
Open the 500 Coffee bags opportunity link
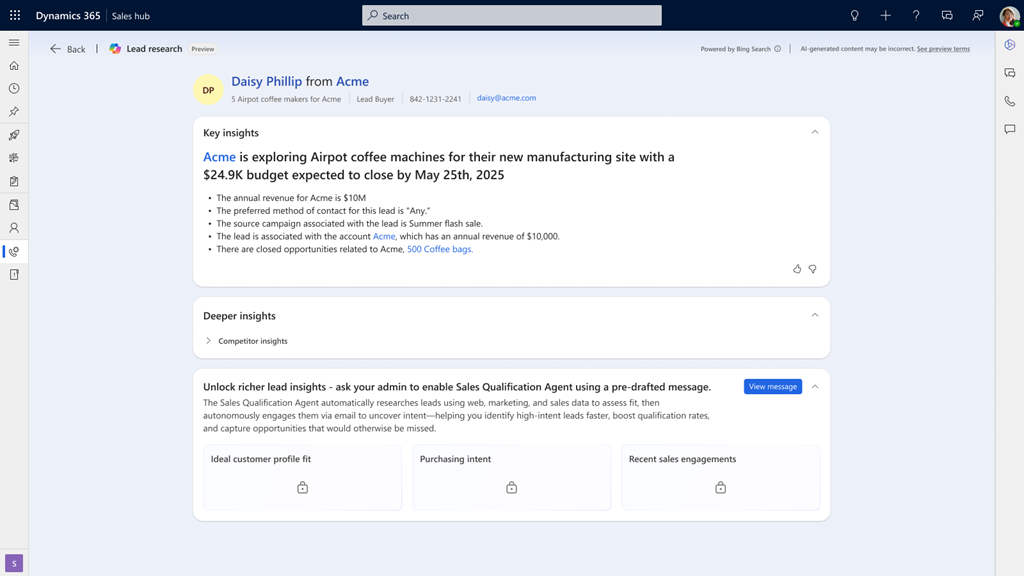(439, 248)
